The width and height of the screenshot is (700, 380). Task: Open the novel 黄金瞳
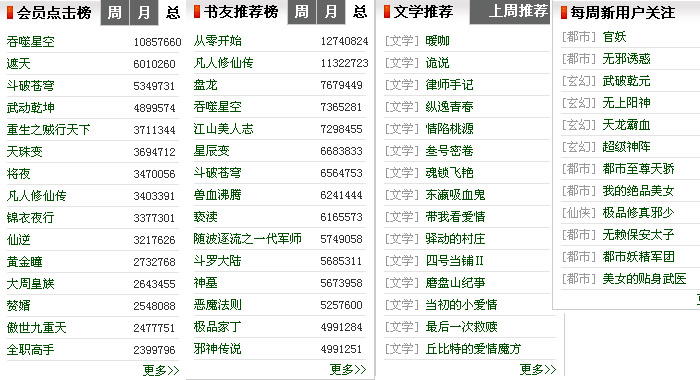(x=25, y=262)
